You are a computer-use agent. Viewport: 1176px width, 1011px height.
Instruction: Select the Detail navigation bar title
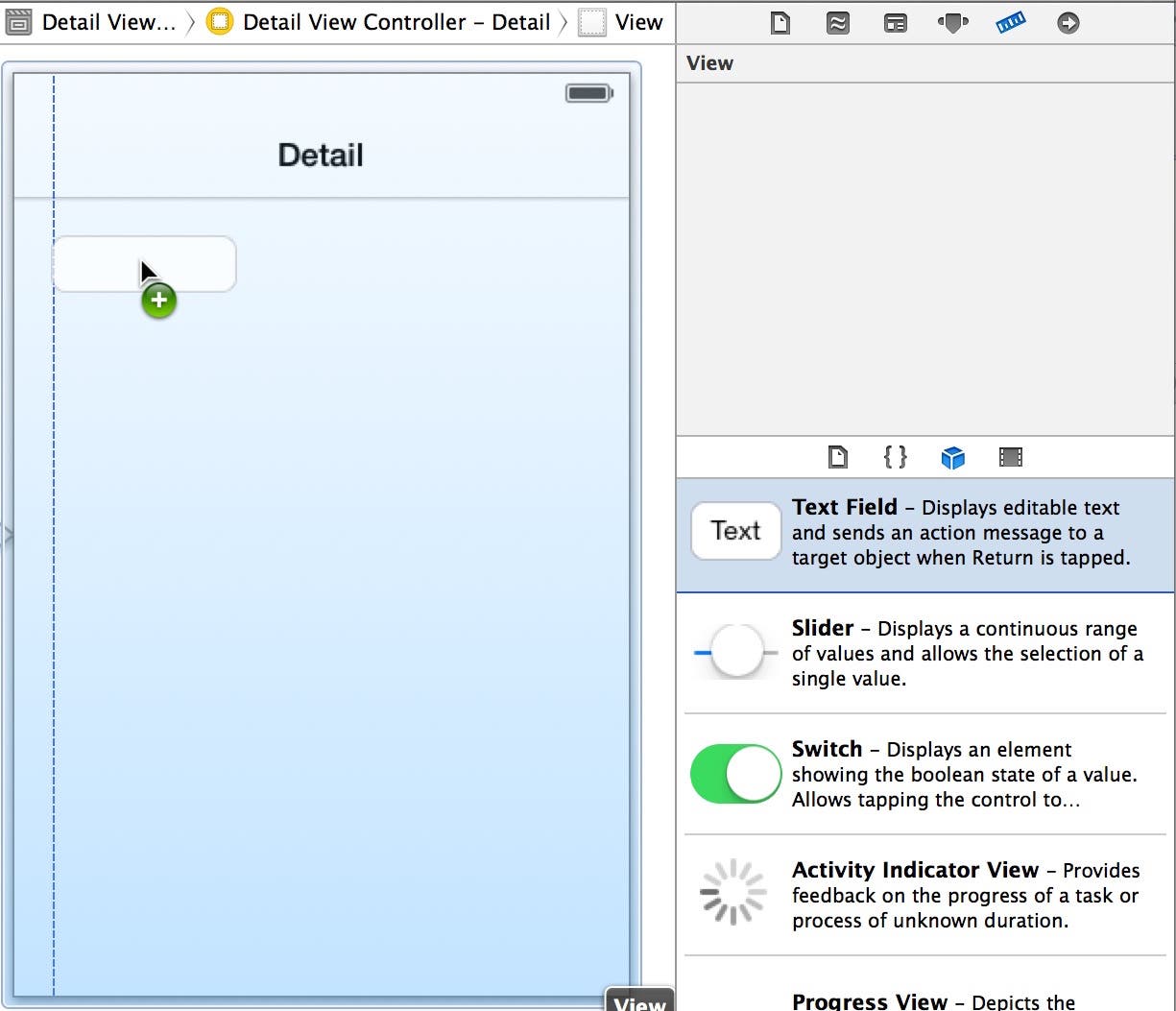coord(321,155)
